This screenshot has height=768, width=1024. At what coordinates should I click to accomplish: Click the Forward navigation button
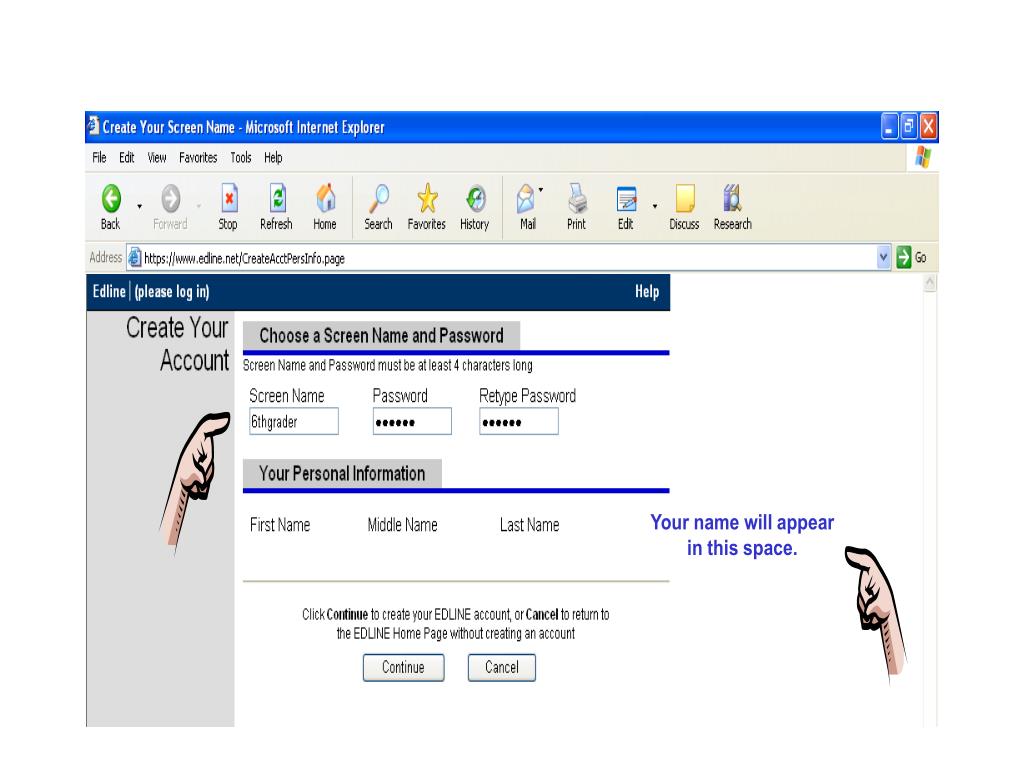(x=170, y=206)
